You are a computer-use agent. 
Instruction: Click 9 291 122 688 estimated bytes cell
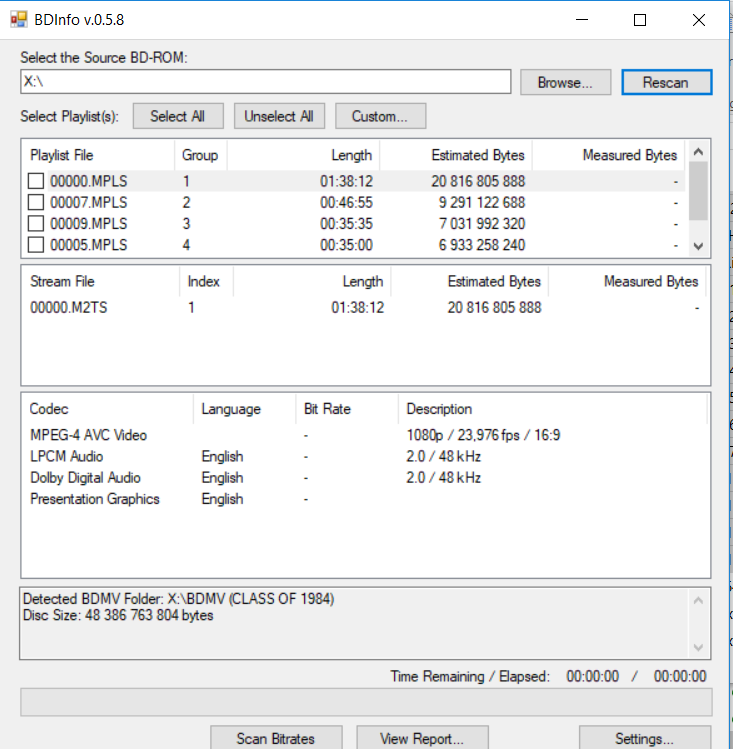point(482,203)
